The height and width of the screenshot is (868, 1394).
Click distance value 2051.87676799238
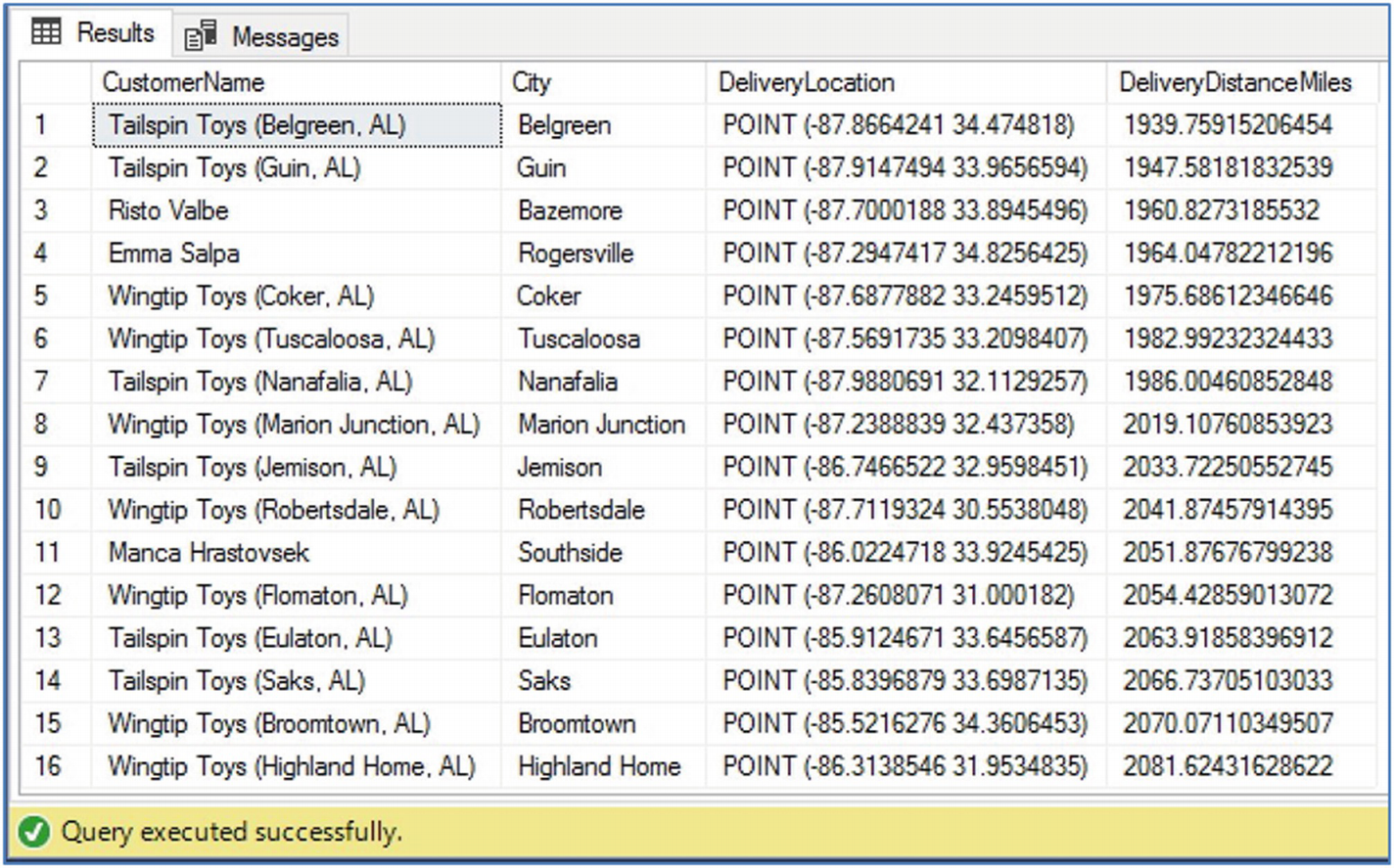pyautogui.click(x=1228, y=553)
